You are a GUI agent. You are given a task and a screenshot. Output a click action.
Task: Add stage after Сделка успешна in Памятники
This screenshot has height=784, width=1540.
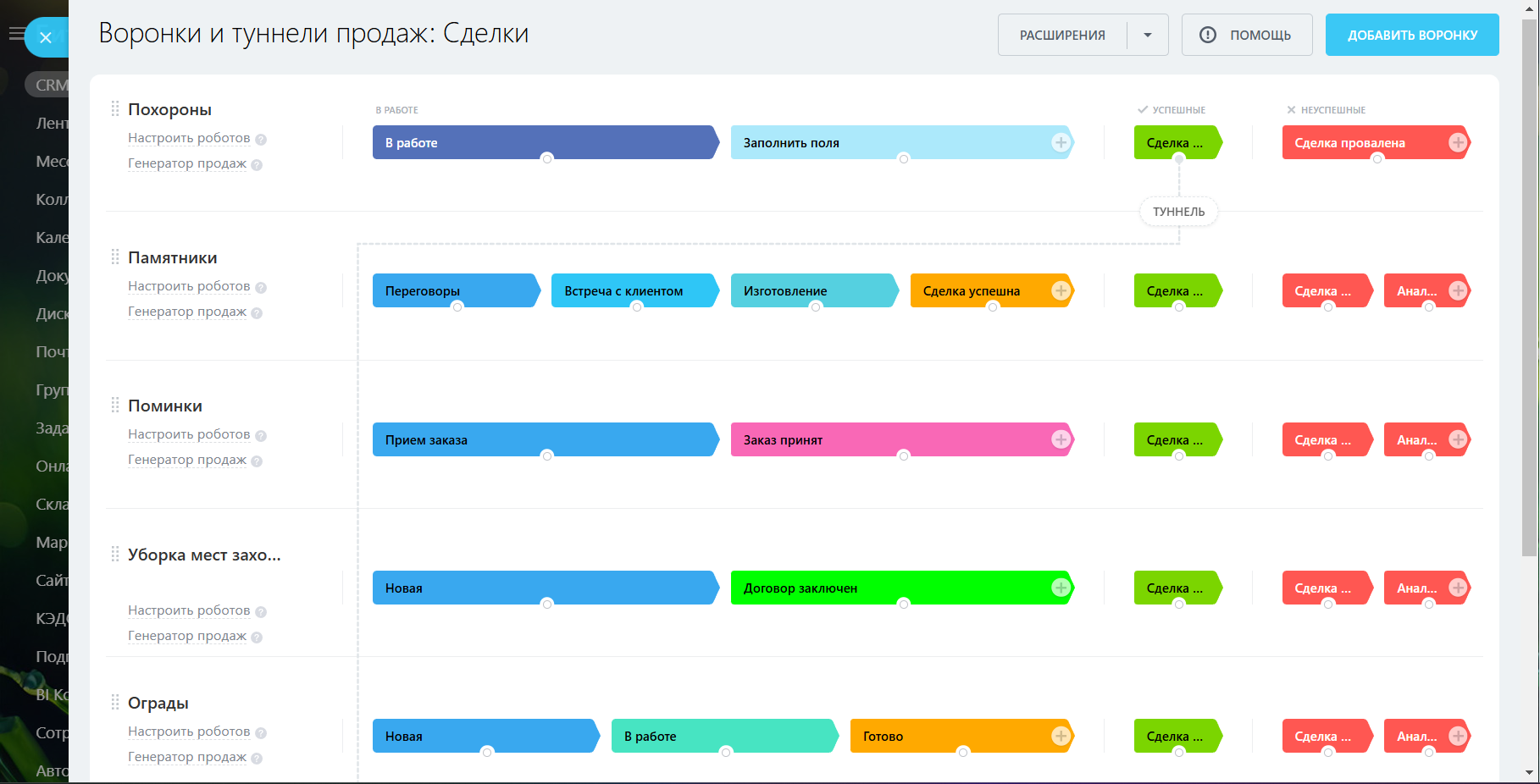1061,290
